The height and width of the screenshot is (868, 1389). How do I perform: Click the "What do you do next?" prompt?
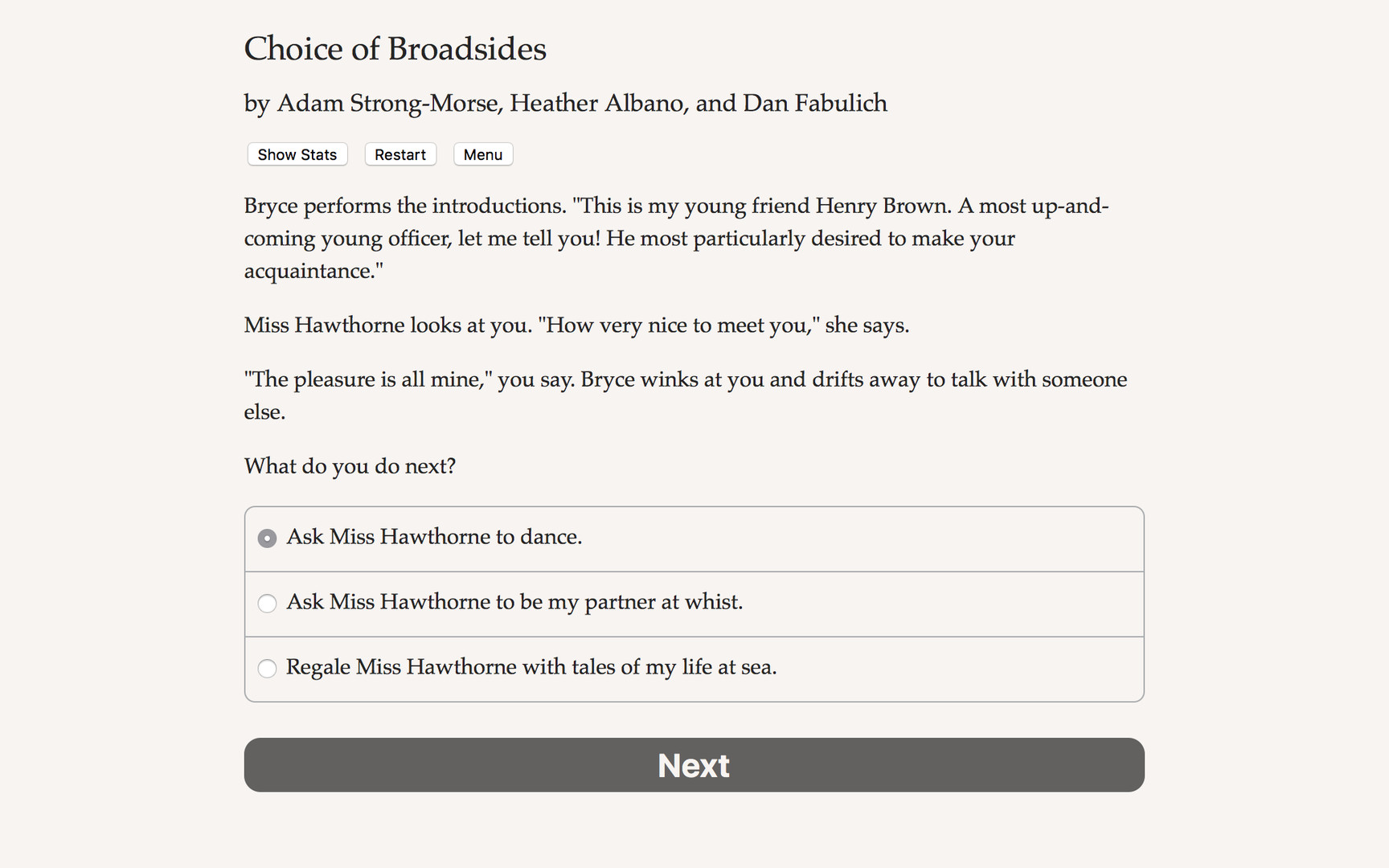click(x=350, y=466)
